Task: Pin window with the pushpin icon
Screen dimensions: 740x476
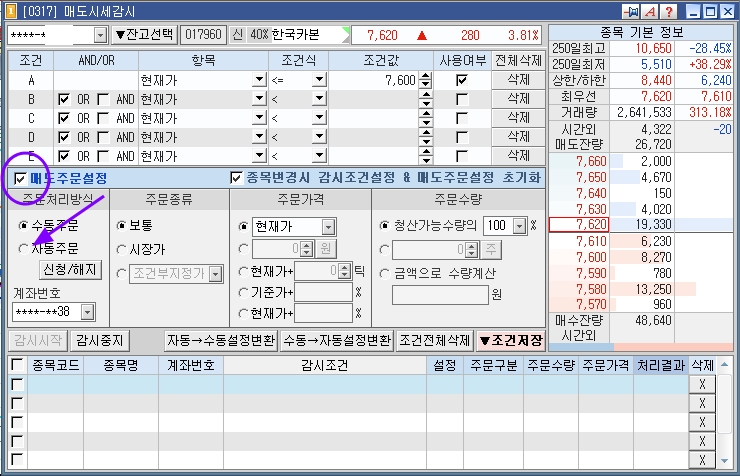Action: pos(631,11)
